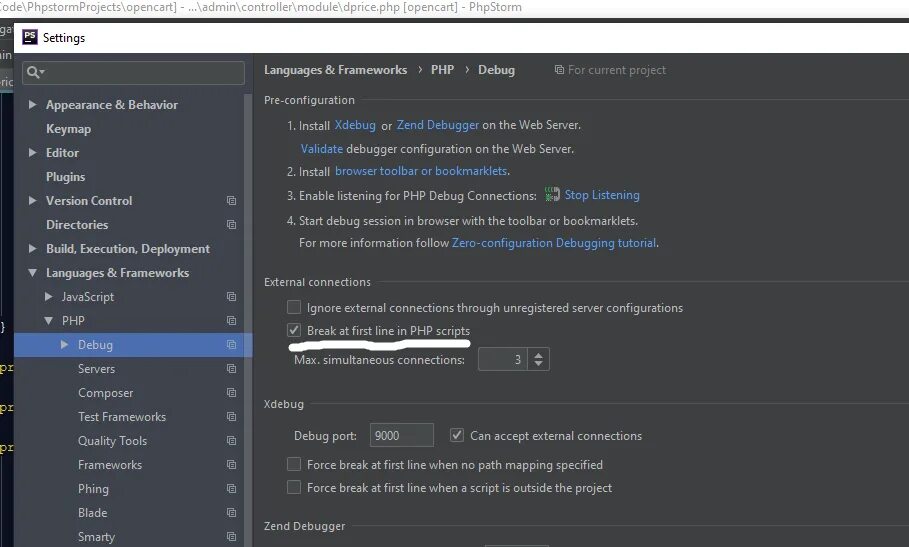Click project-level icon next to Blade
Viewport: 909px width, 547px height.
(231, 513)
